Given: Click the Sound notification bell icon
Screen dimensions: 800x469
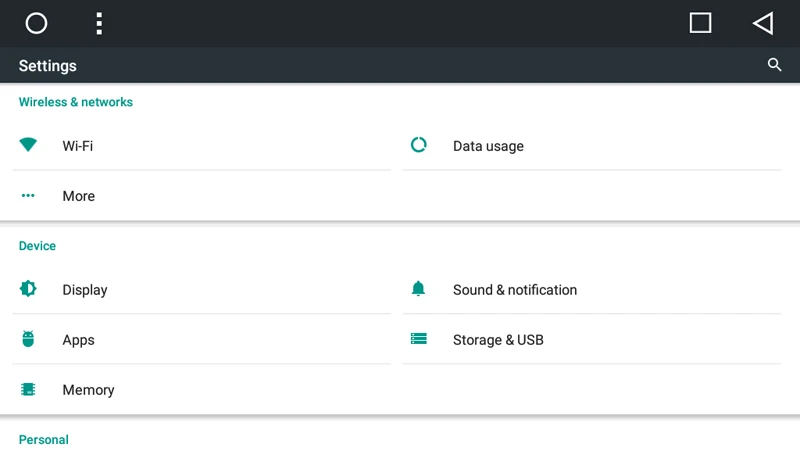Looking at the screenshot, I should (x=418, y=289).
